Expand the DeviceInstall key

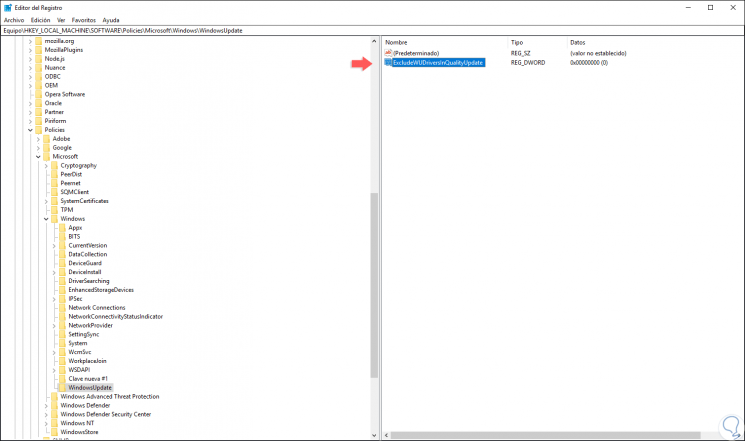tap(54, 272)
